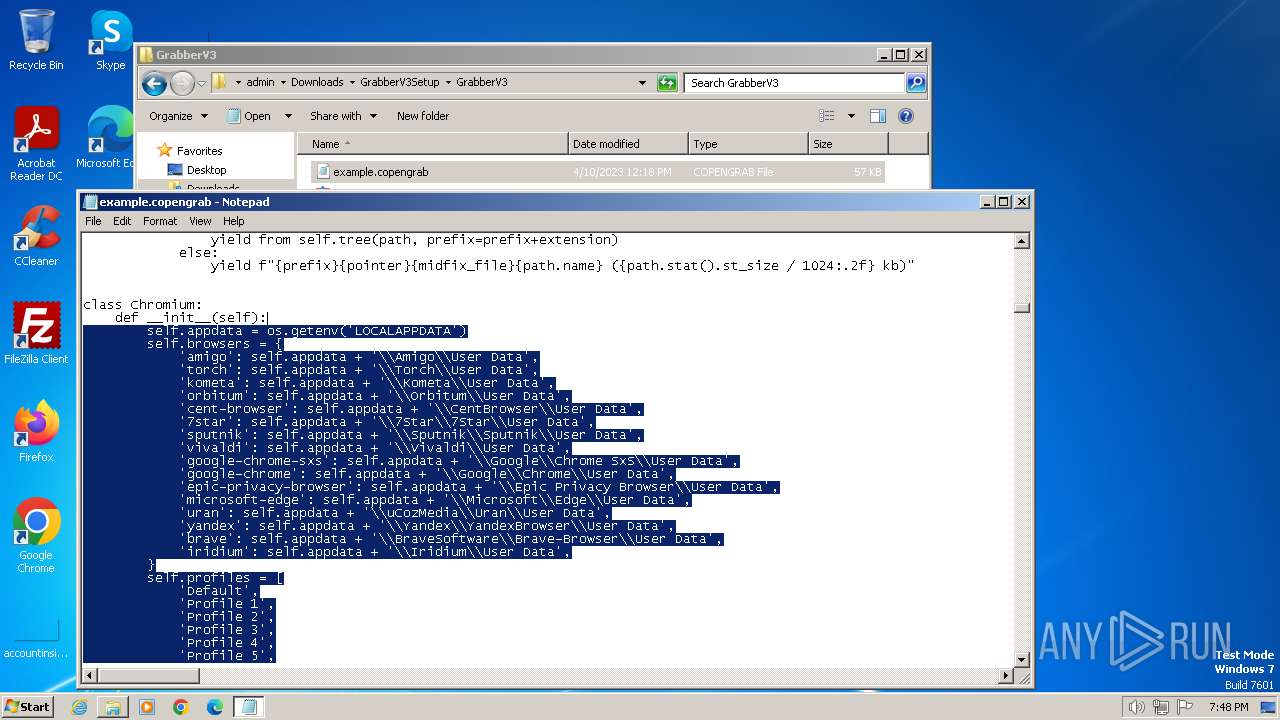This screenshot has height=720, width=1280.
Task: Open FileZilla Client desktop icon
Action: pos(36,334)
